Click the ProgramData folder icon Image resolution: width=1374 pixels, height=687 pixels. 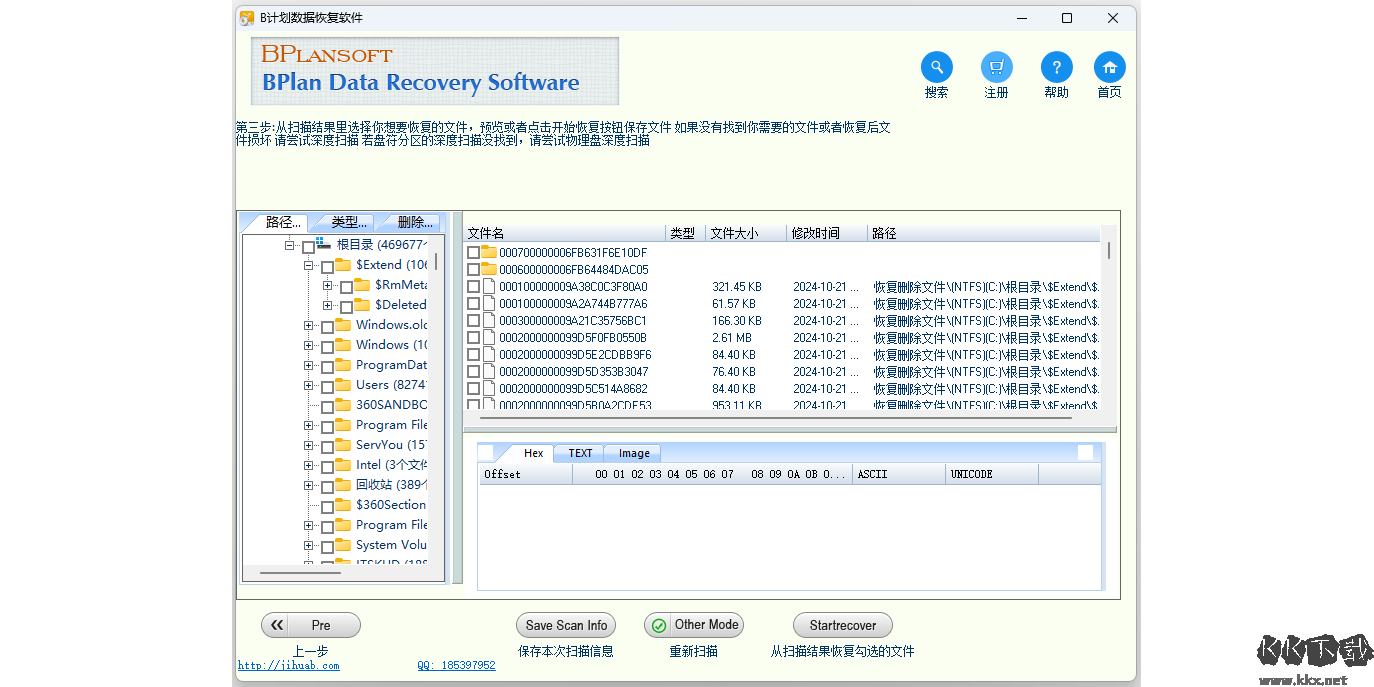pyautogui.click(x=344, y=364)
